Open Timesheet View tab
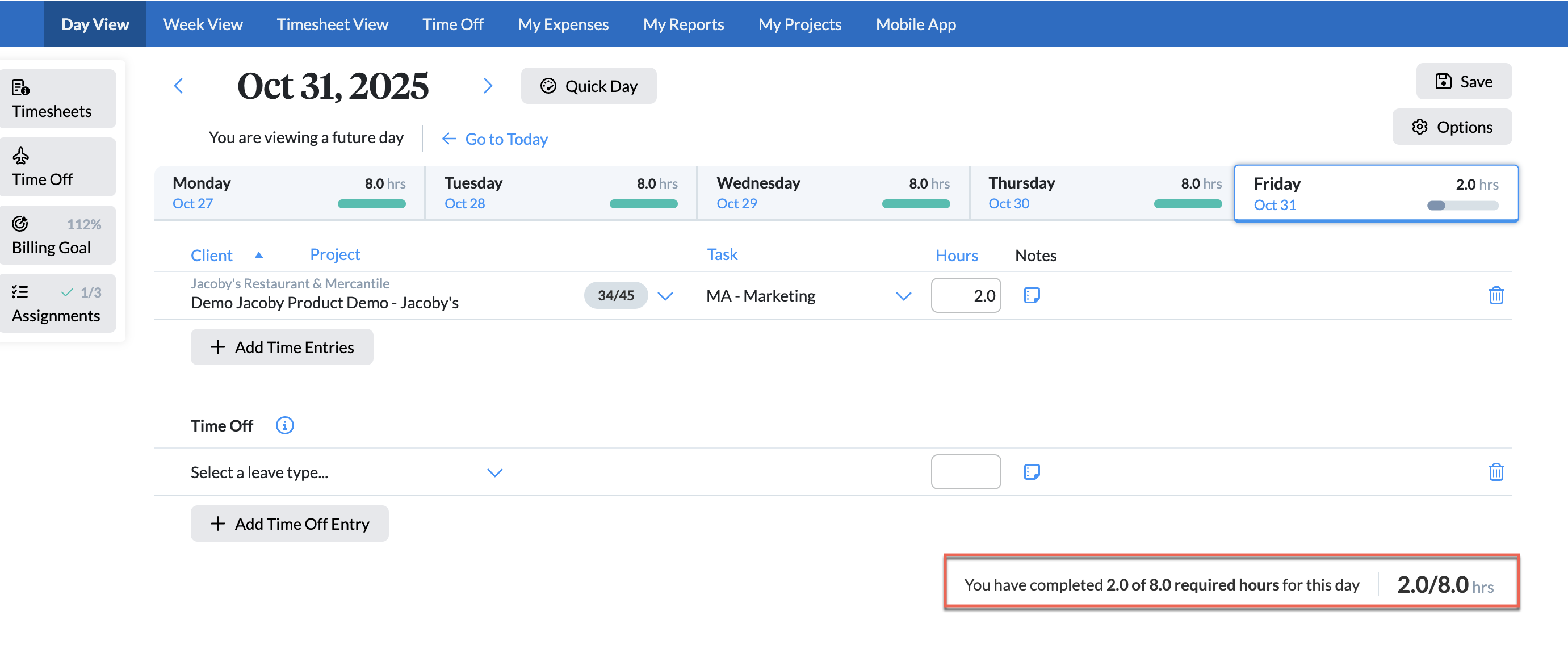Viewport: 1568px width, 670px height. 332,24
